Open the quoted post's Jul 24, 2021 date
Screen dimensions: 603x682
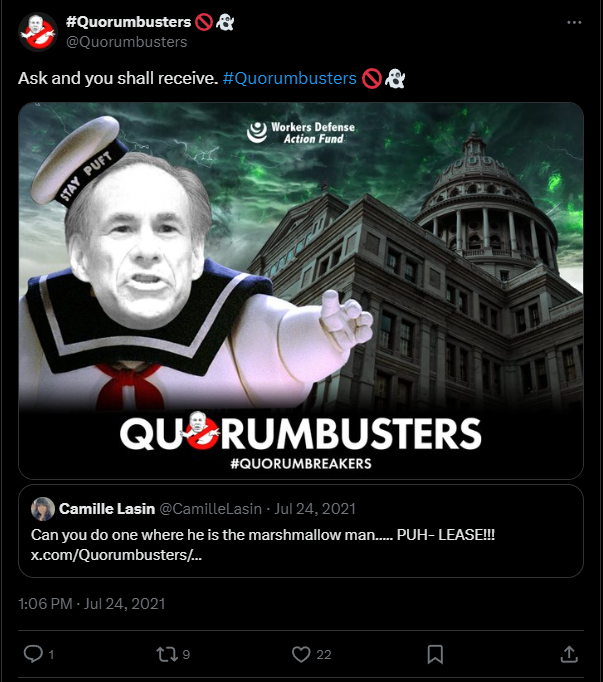pos(315,508)
